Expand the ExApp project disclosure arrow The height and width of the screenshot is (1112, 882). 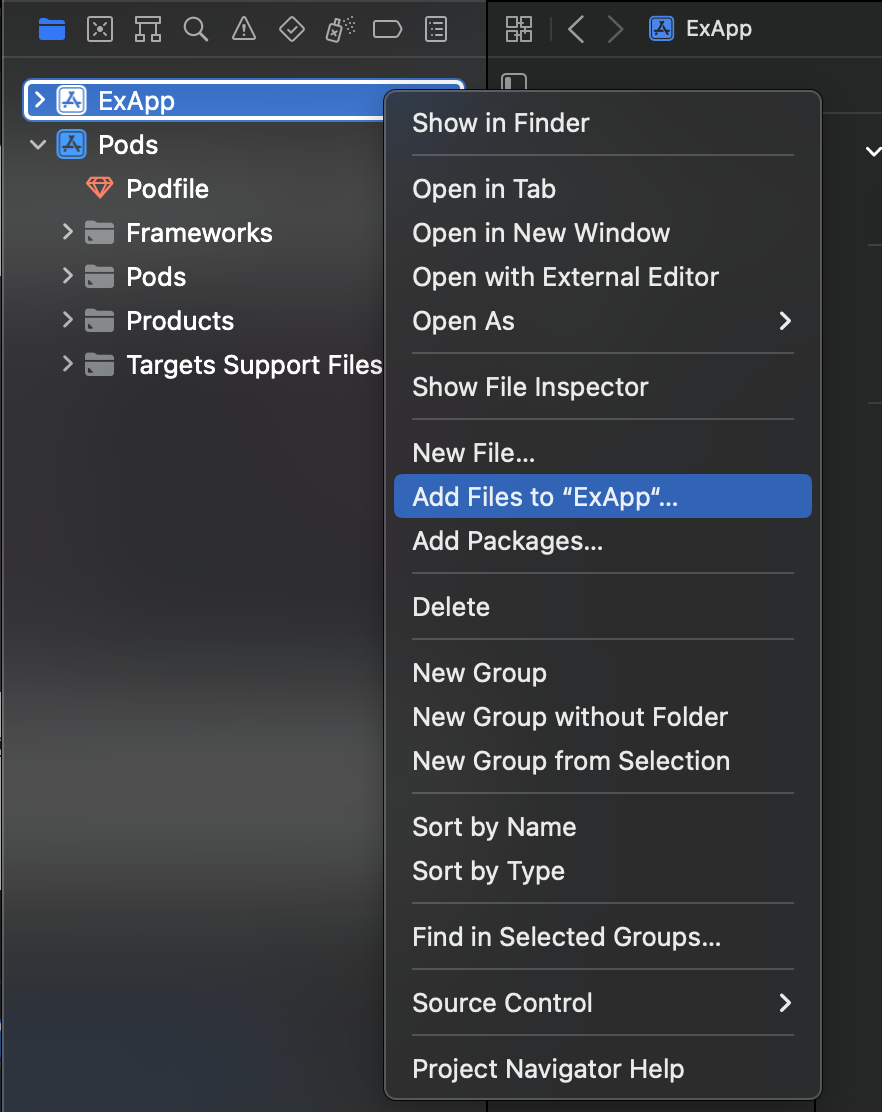click(40, 100)
